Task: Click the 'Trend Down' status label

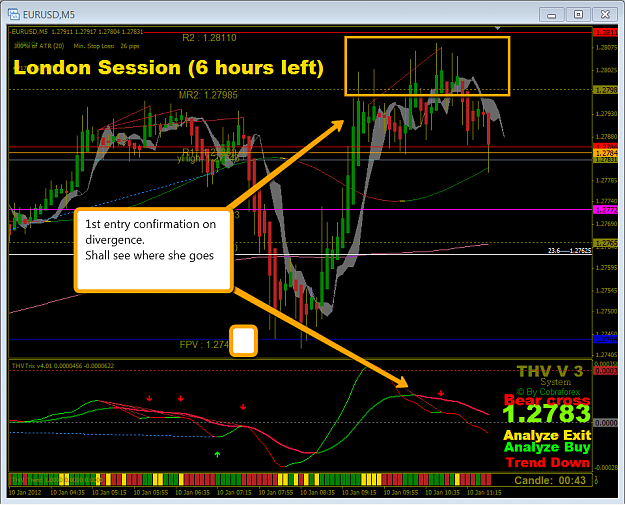Action: [548, 462]
